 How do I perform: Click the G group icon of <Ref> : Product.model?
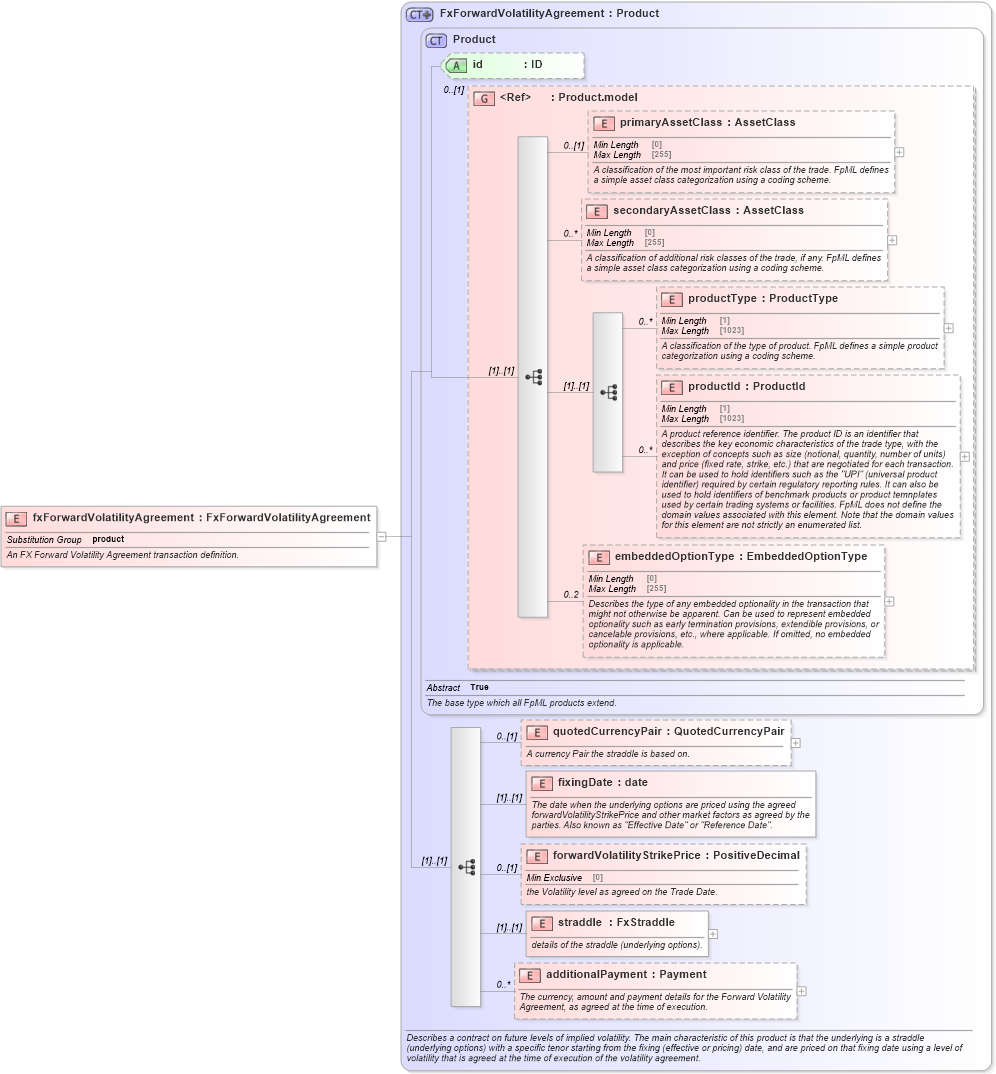483,99
